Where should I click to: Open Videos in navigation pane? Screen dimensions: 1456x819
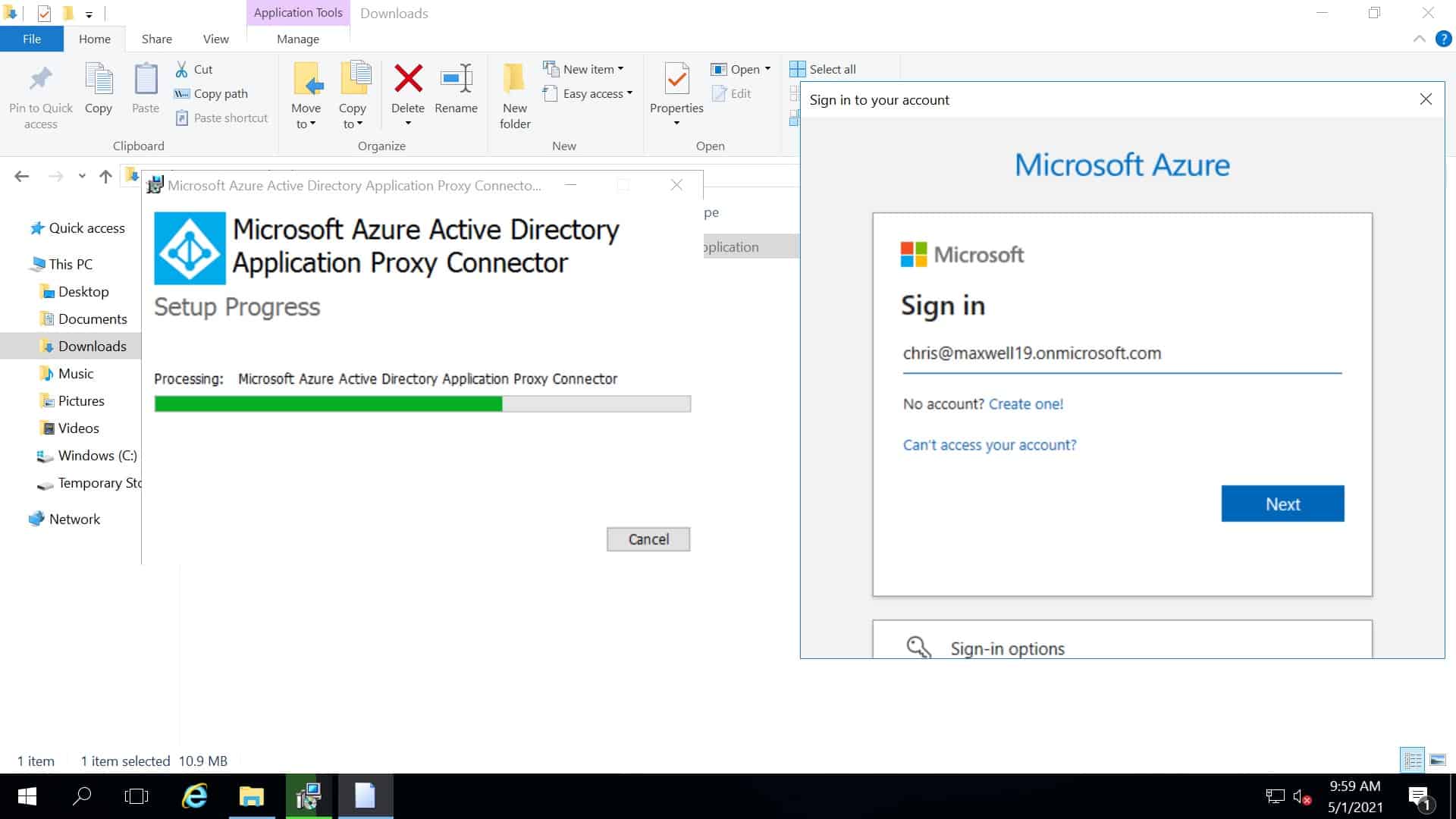70,428
